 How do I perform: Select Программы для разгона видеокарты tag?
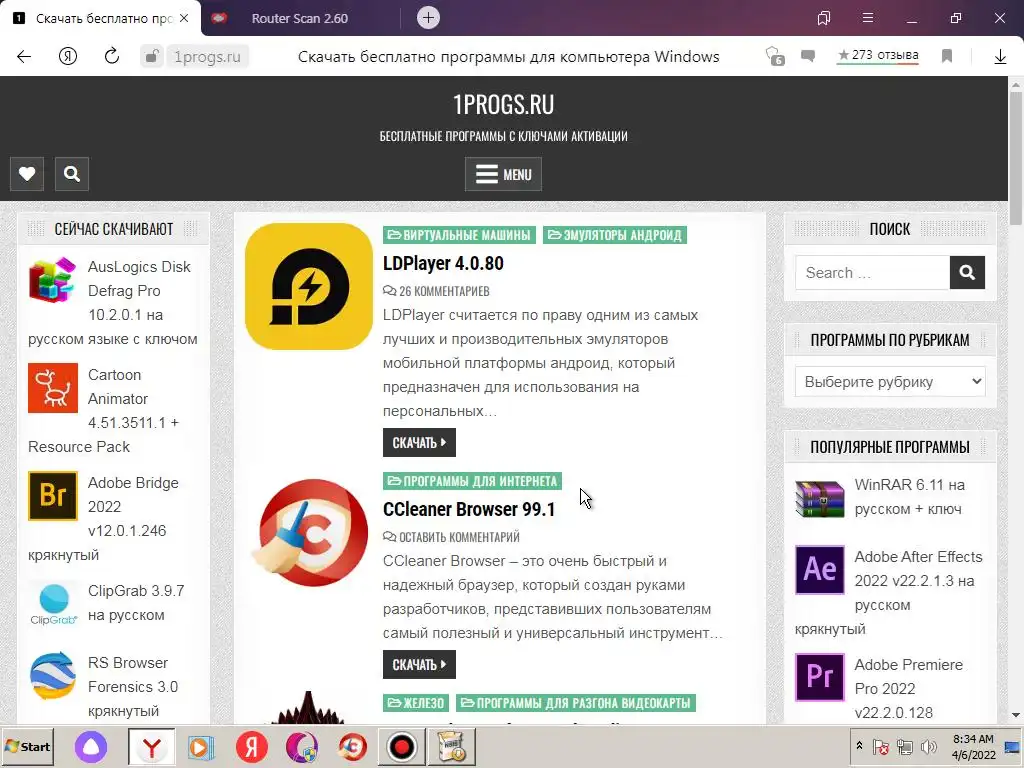(x=576, y=703)
